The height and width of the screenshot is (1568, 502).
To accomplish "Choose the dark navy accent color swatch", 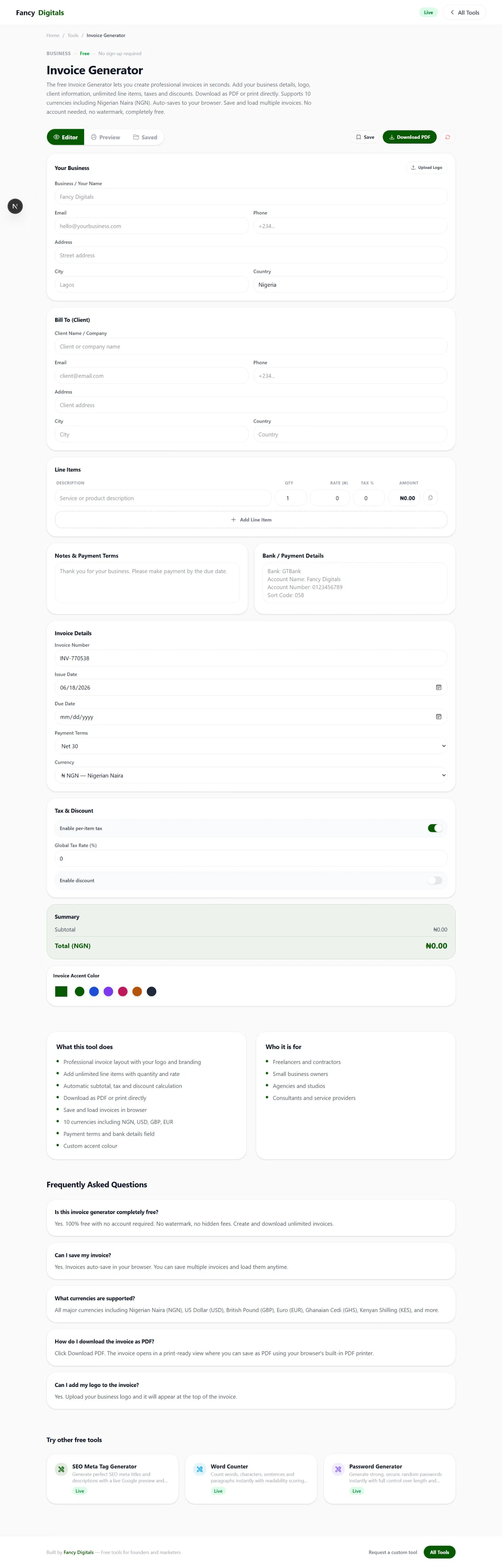I will click(x=152, y=992).
